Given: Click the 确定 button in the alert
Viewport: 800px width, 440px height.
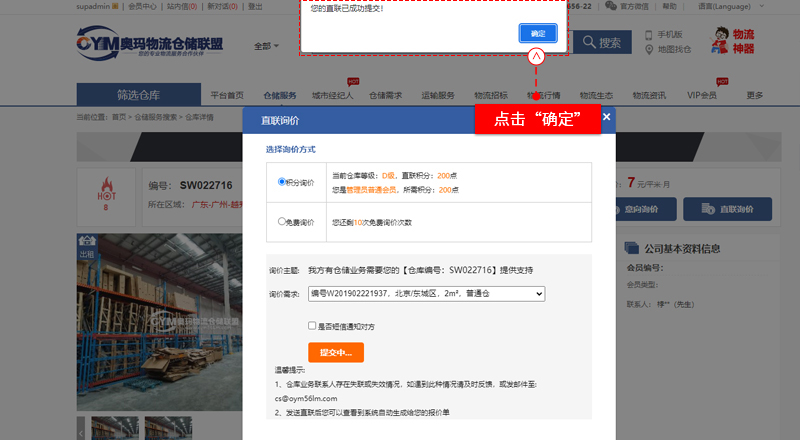Looking at the screenshot, I should tap(538, 33).
